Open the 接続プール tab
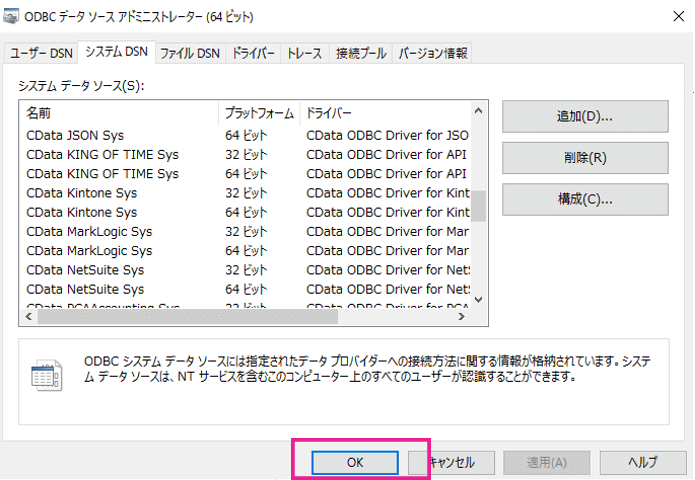This screenshot has width=695, height=480. pyautogui.click(x=361, y=54)
